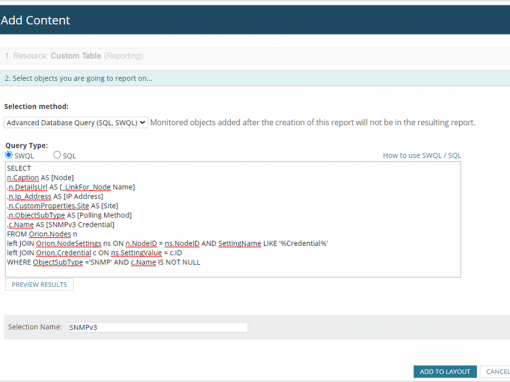The width and height of the screenshot is (510, 382).
Task: Expand step 1 Resource: Custom Table
Action: point(255,56)
